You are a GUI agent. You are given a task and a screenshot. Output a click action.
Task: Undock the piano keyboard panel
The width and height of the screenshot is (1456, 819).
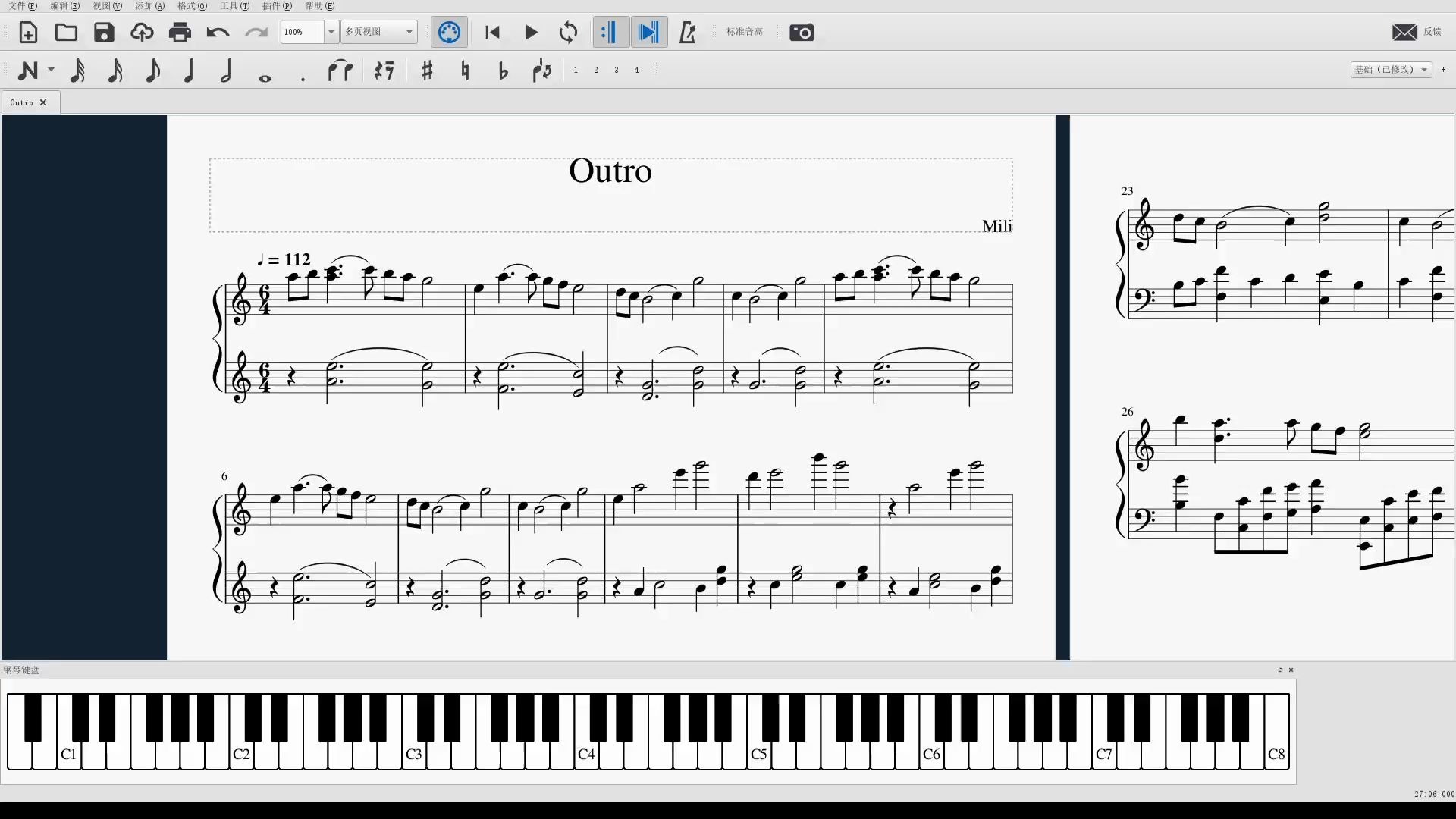(1280, 670)
